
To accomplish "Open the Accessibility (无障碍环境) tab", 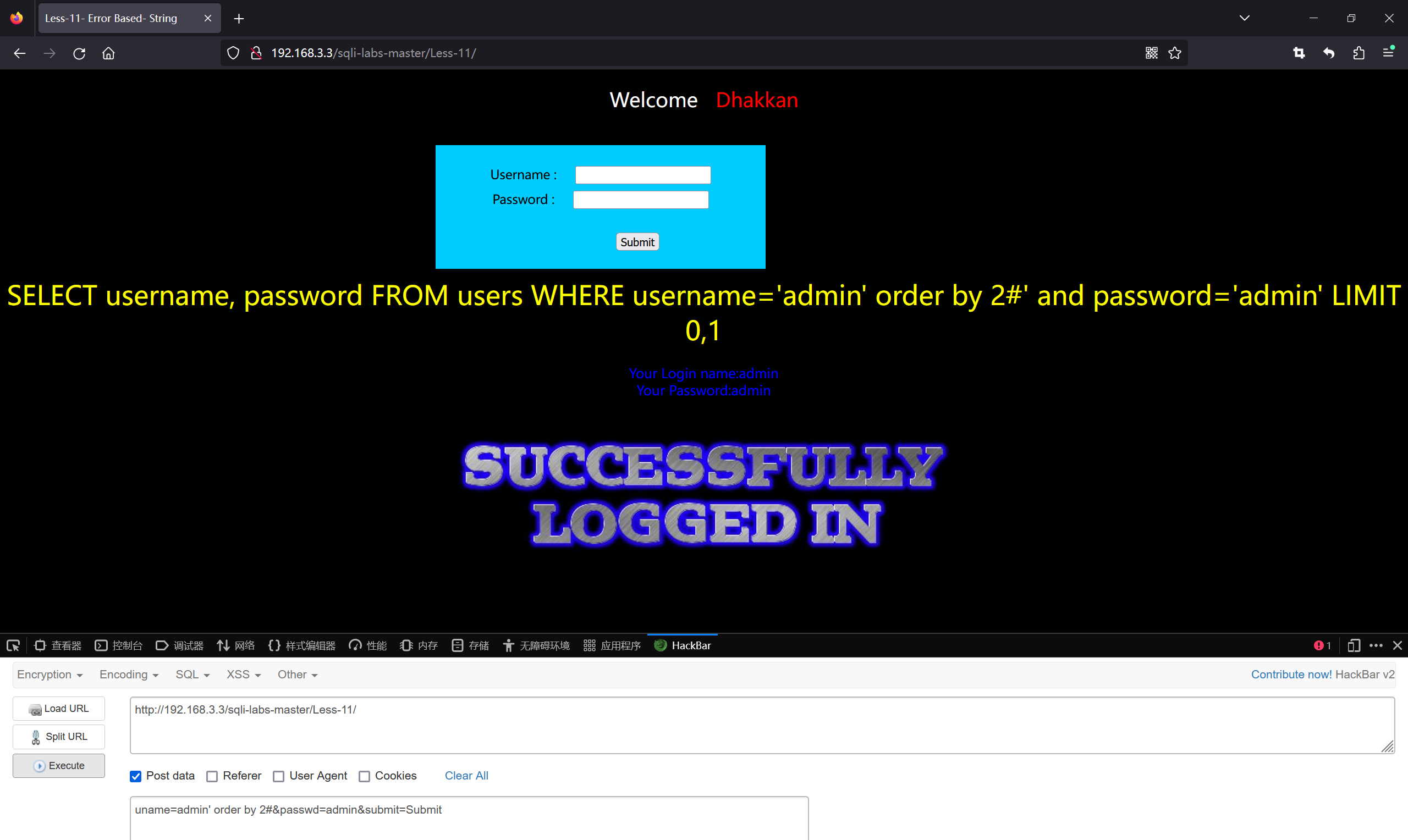I will (x=536, y=645).
